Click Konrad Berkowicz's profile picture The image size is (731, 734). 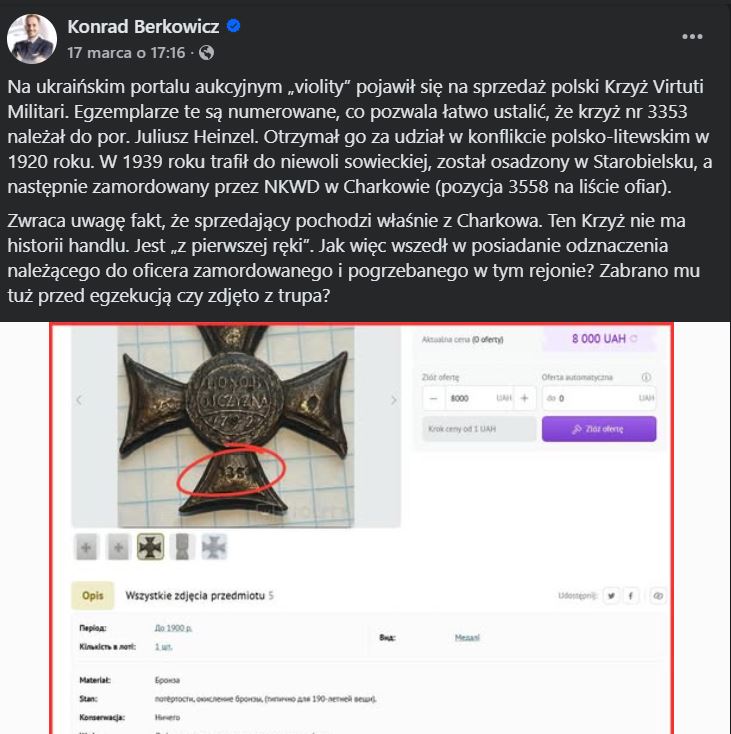tap(32, 39)
